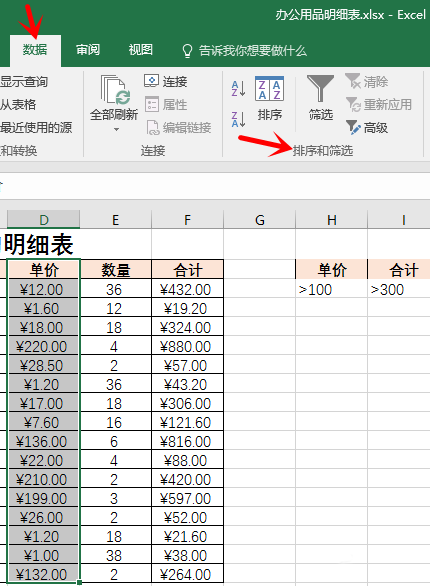This screenshot has width=430, height=586.
Task: Select column D header
Action: (43, 219)
